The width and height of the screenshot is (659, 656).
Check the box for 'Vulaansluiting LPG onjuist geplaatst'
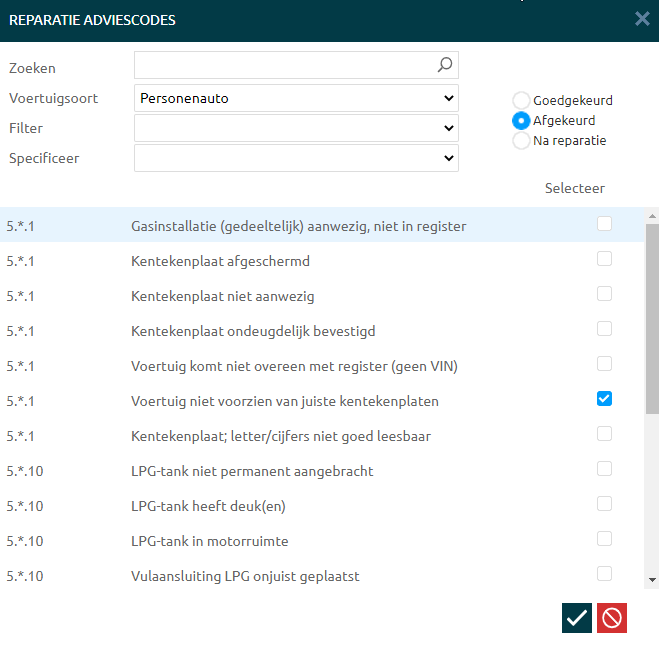tap(604, 574)
